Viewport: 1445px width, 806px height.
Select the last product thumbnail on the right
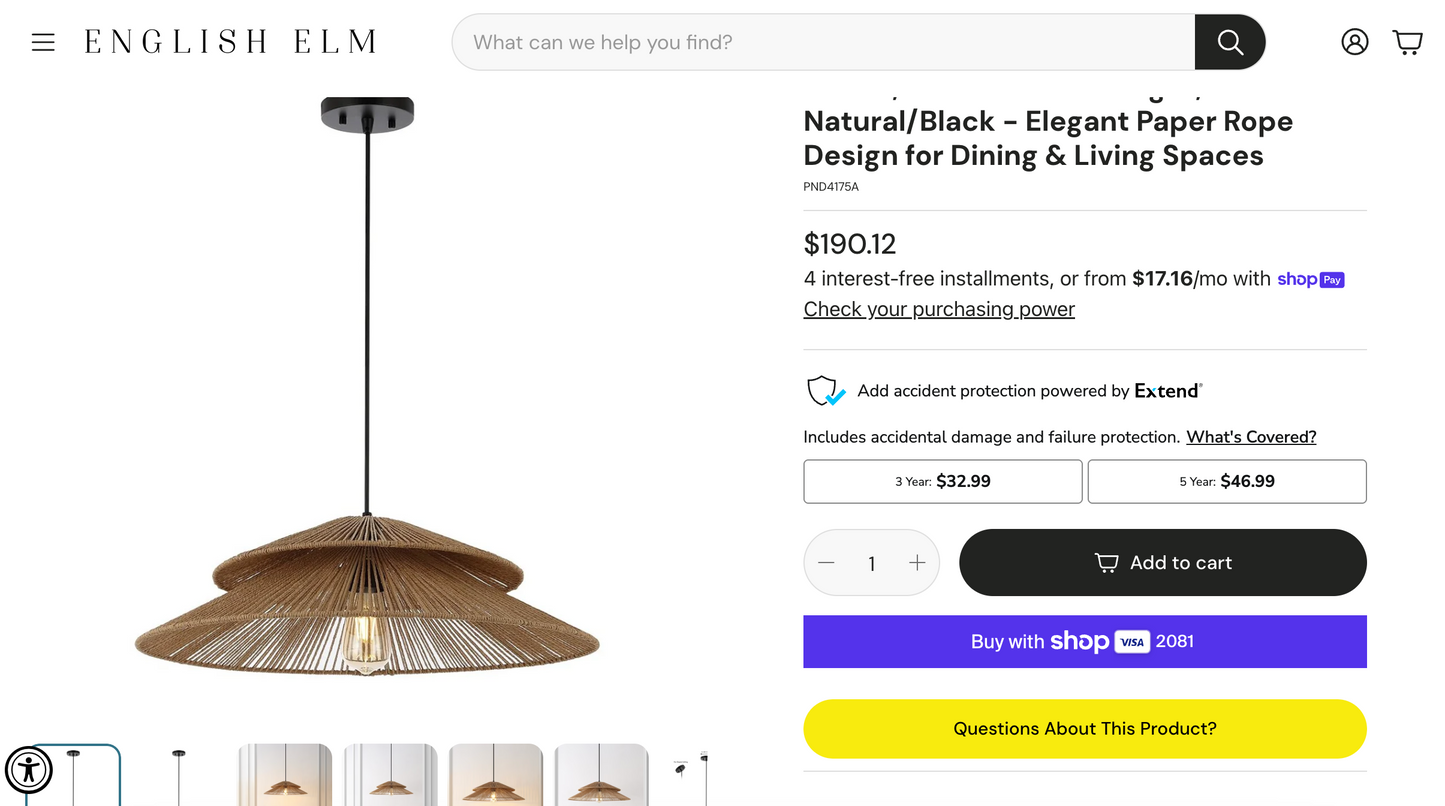pos(692,776)
